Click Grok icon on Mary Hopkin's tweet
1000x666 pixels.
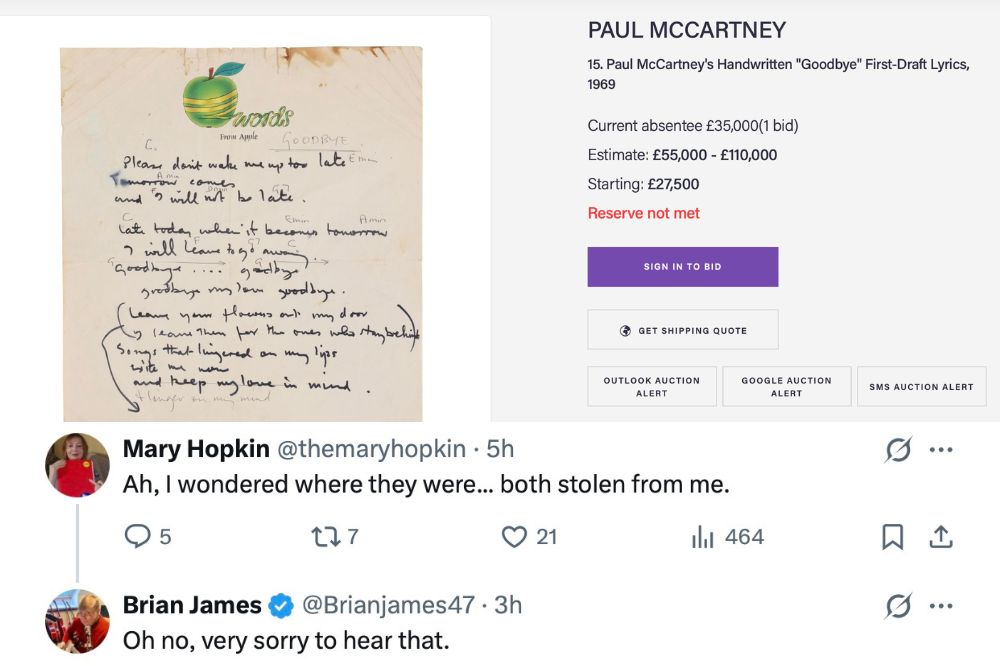pyautogui.click(x=898, y=451)
